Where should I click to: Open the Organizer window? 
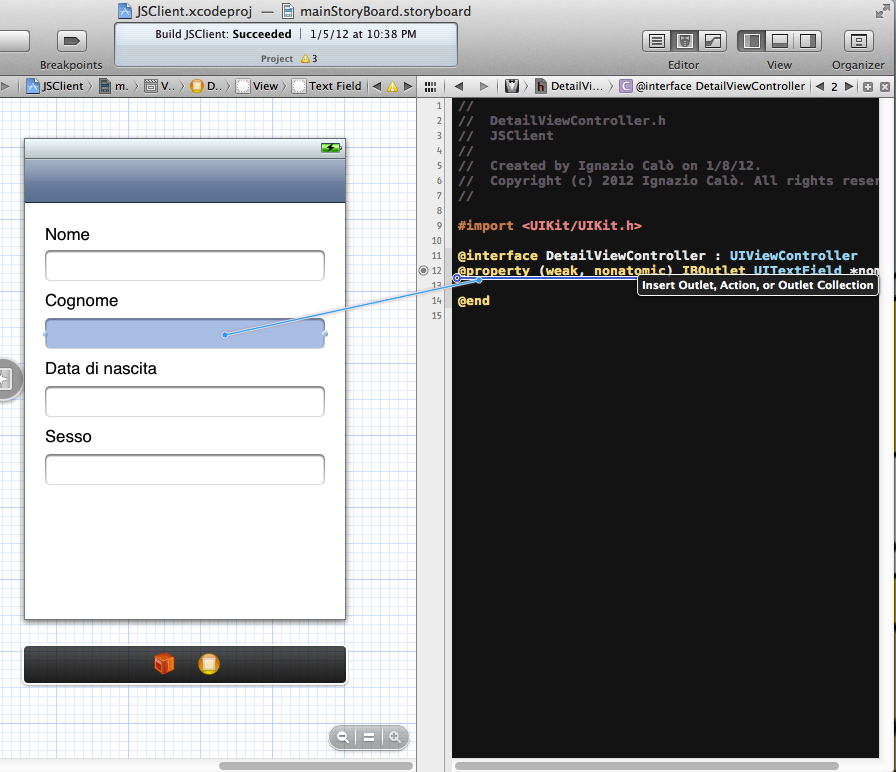click(858, 41)
